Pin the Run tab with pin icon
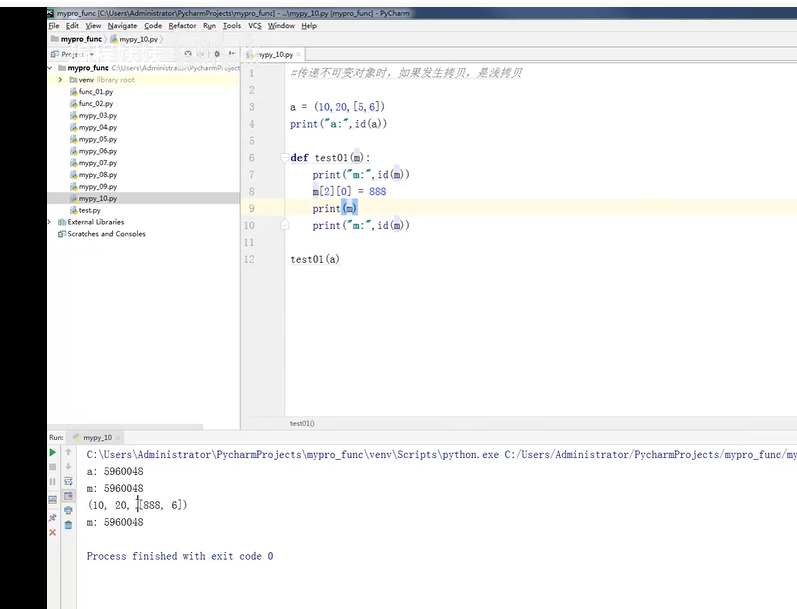This screenshot has height=609, width=797. click(x=52, y=517)
